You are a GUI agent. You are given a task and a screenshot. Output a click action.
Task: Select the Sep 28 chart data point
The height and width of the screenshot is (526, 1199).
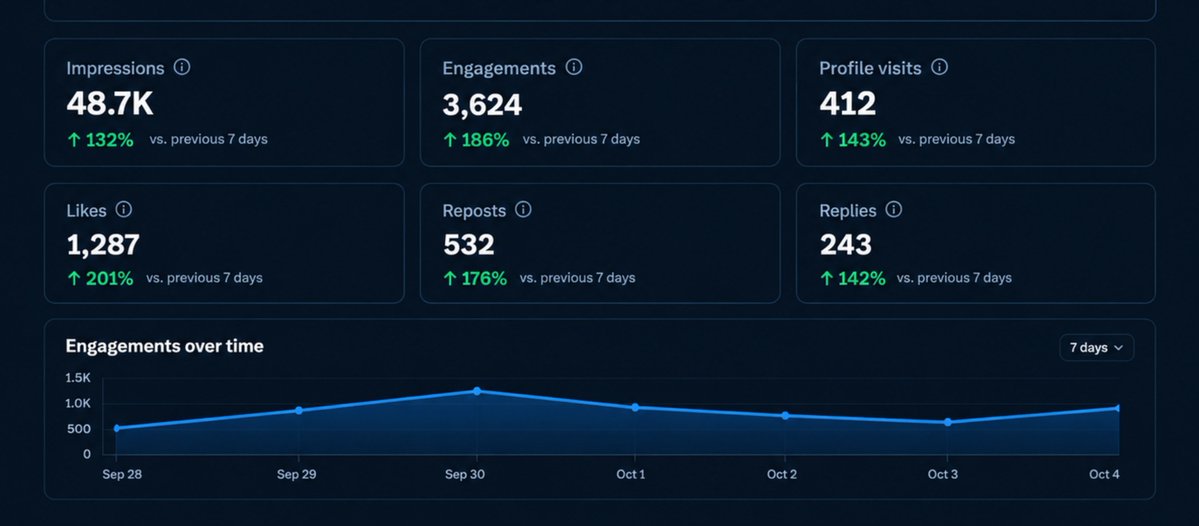pyautogui.click(x=116, y=428)
